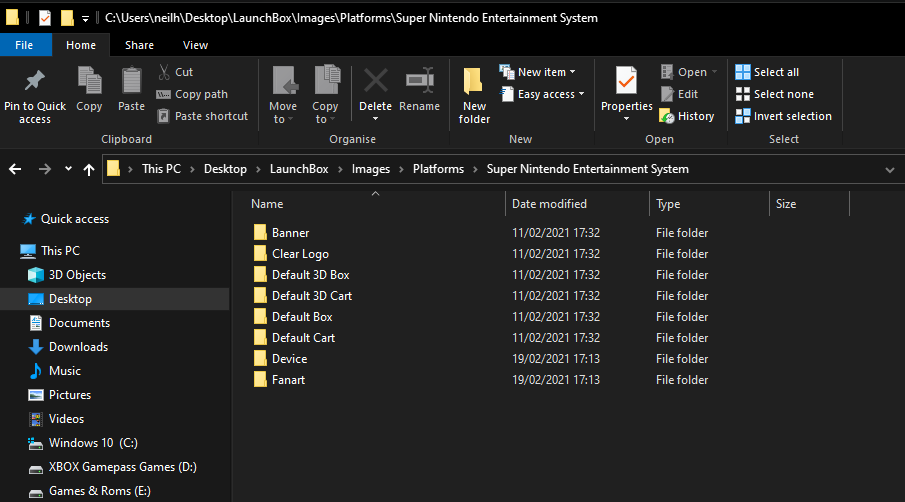905x502 pixels.
Task: Click the Paste clipboard icon
Action: point(131,80)
